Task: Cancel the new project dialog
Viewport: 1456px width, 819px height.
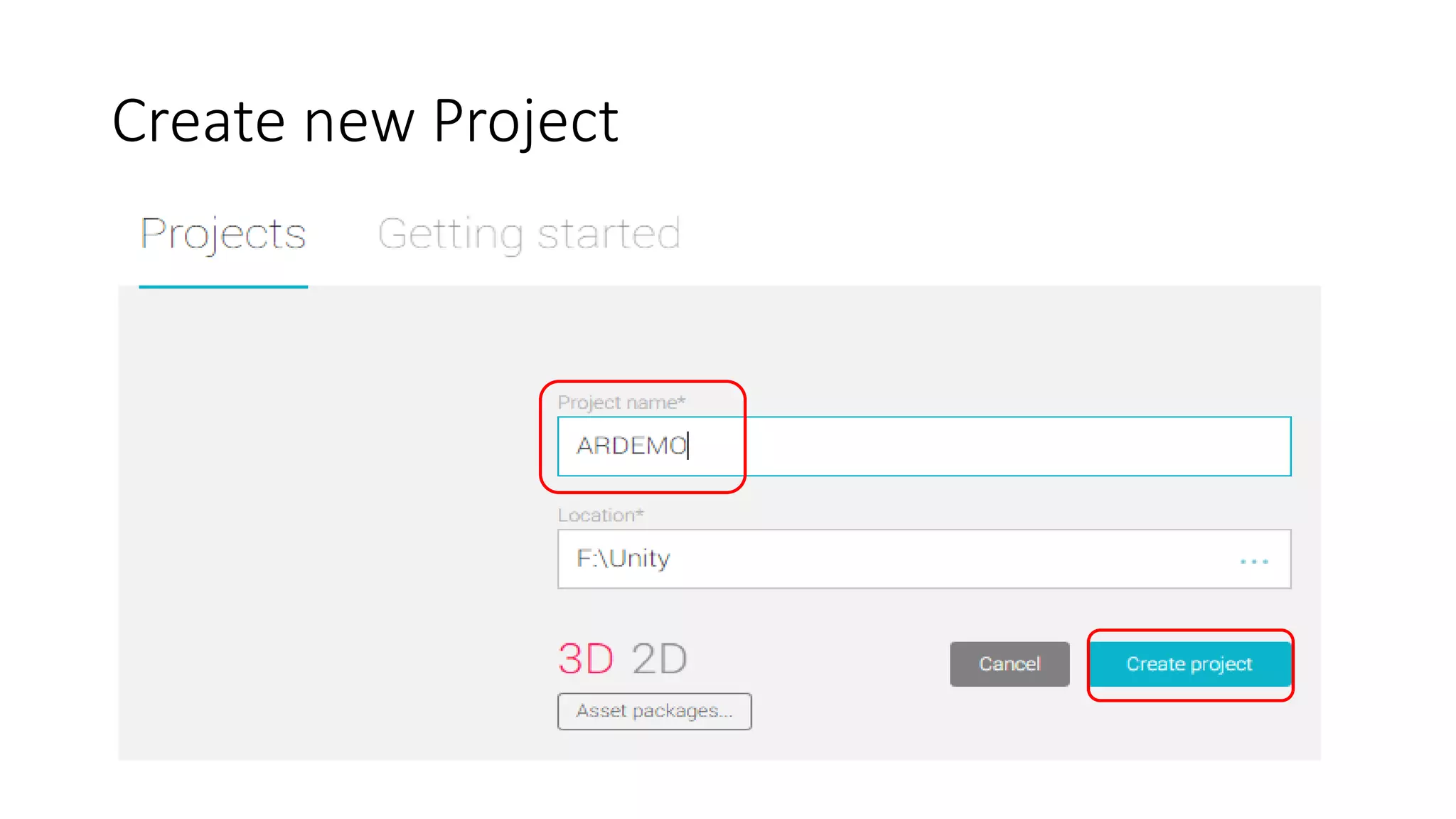Action: coord(1009,664)
